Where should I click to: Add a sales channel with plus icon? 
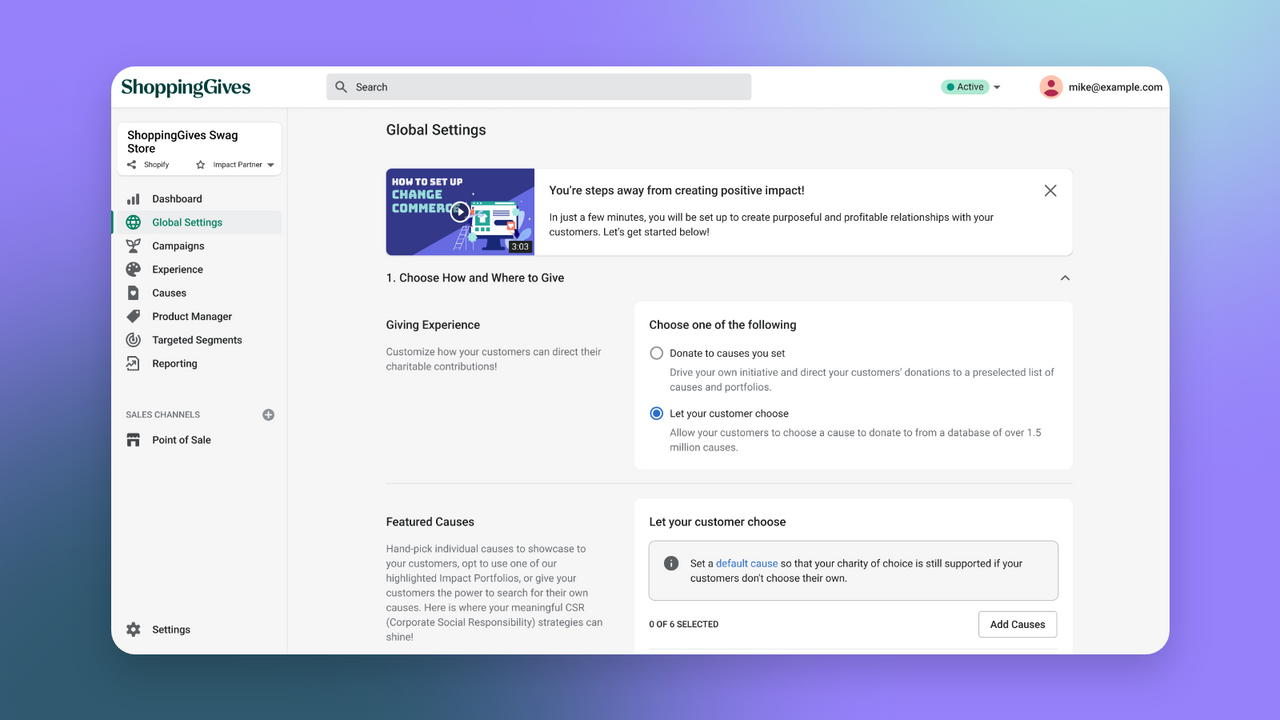pyautogui.click(x=268, y=415)
